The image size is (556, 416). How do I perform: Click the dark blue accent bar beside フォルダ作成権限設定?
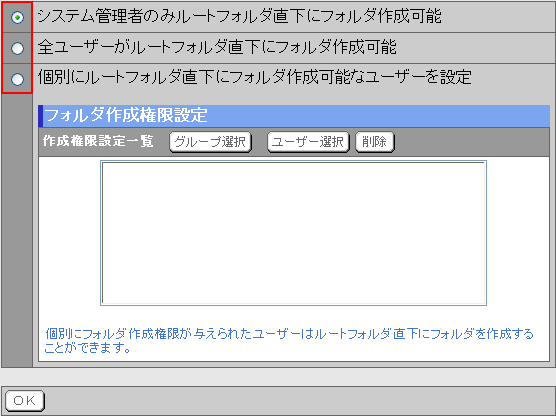coord(40,116)
